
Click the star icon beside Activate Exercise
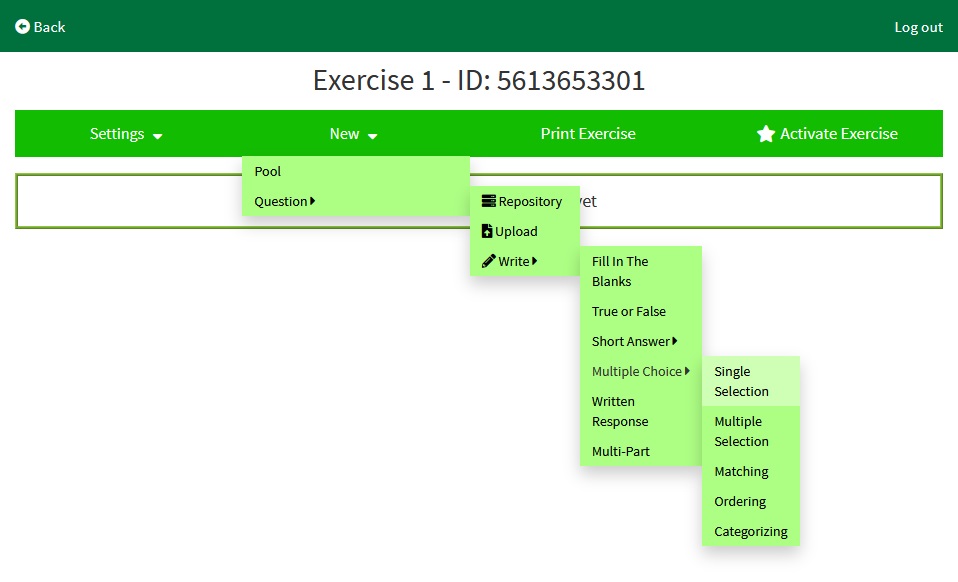(x=766, y=134)
